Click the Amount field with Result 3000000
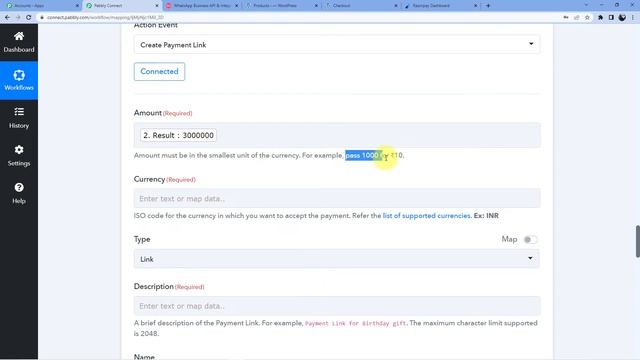Image resolution: width=640 pixels, height=360 pixels. click(x=337, y=135)
